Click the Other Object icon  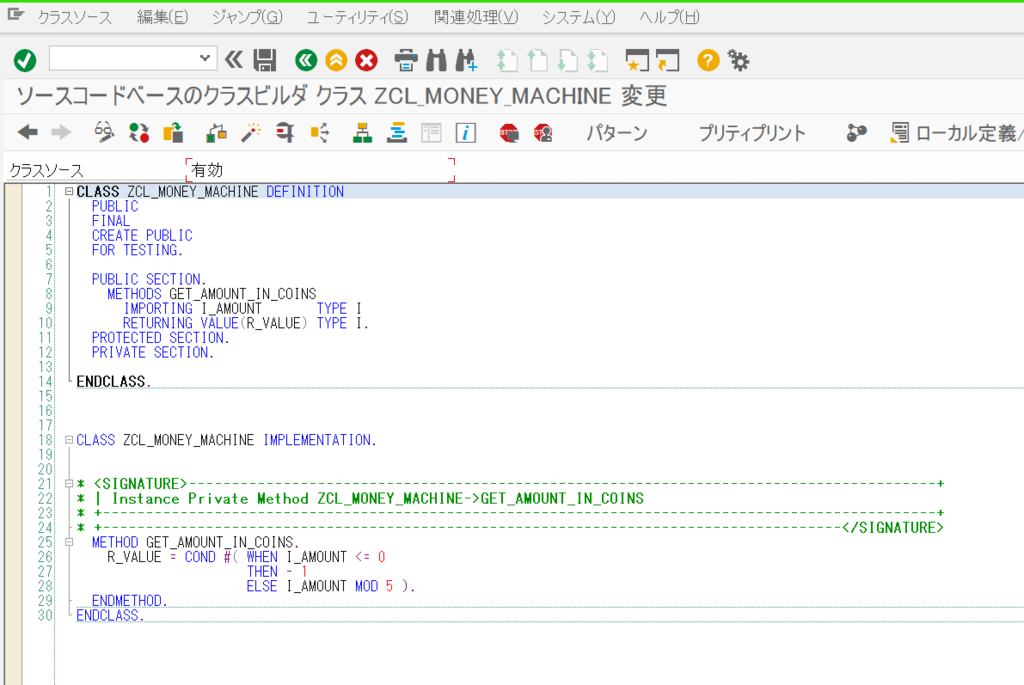[173, 133]
